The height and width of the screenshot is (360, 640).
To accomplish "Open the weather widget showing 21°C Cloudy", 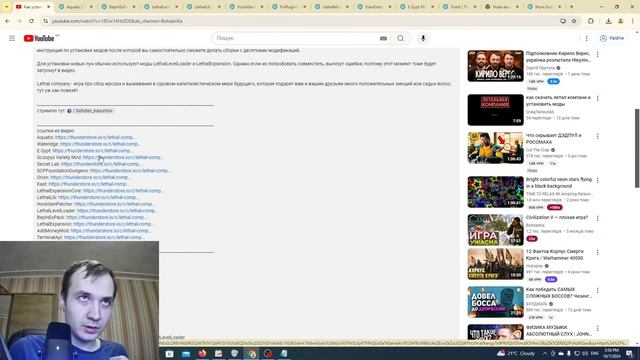I will click(516, 353).
